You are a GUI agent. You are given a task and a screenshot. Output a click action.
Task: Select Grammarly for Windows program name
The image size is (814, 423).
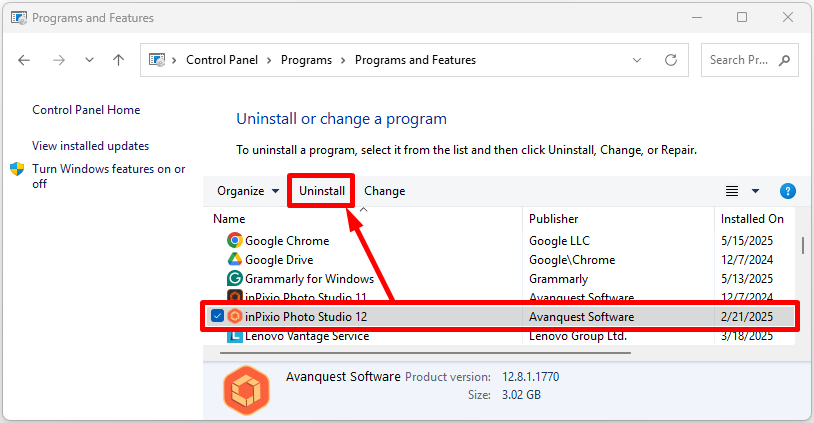(309, 279)
